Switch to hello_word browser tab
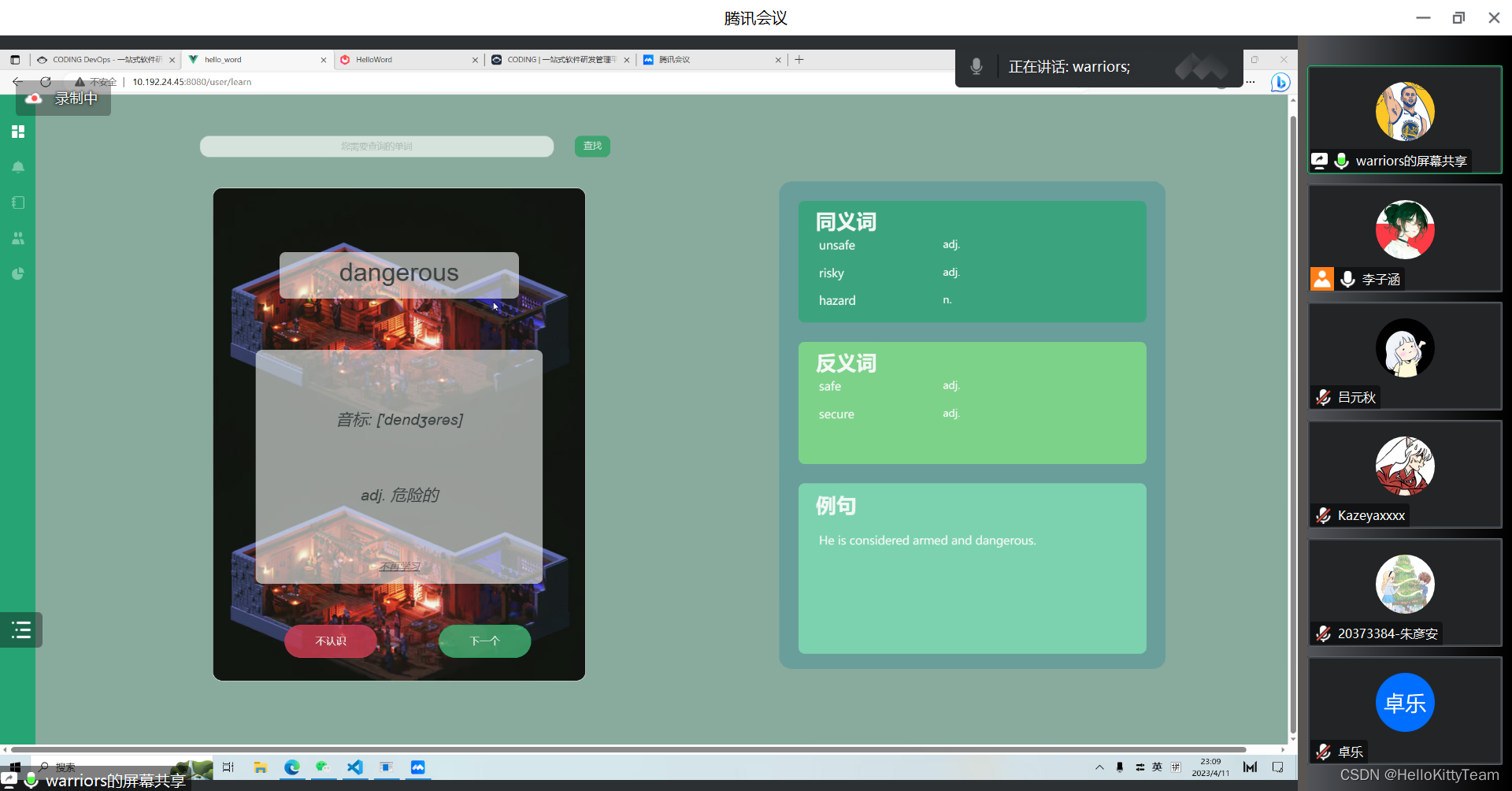 coord(258,60)
